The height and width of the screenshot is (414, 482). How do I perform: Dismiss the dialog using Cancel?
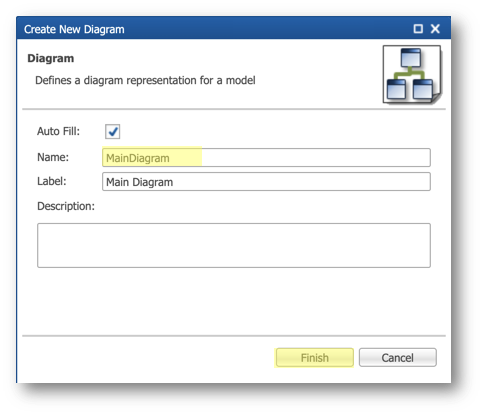click(397, 358)
